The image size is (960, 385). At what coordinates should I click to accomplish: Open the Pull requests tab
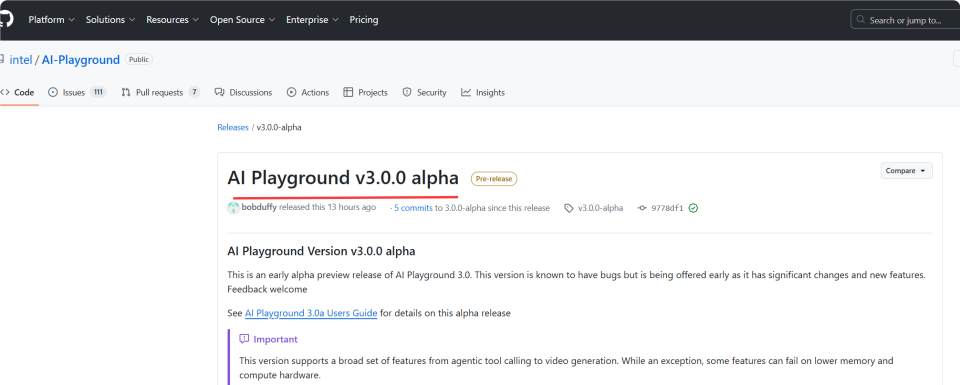pos(160,92)
